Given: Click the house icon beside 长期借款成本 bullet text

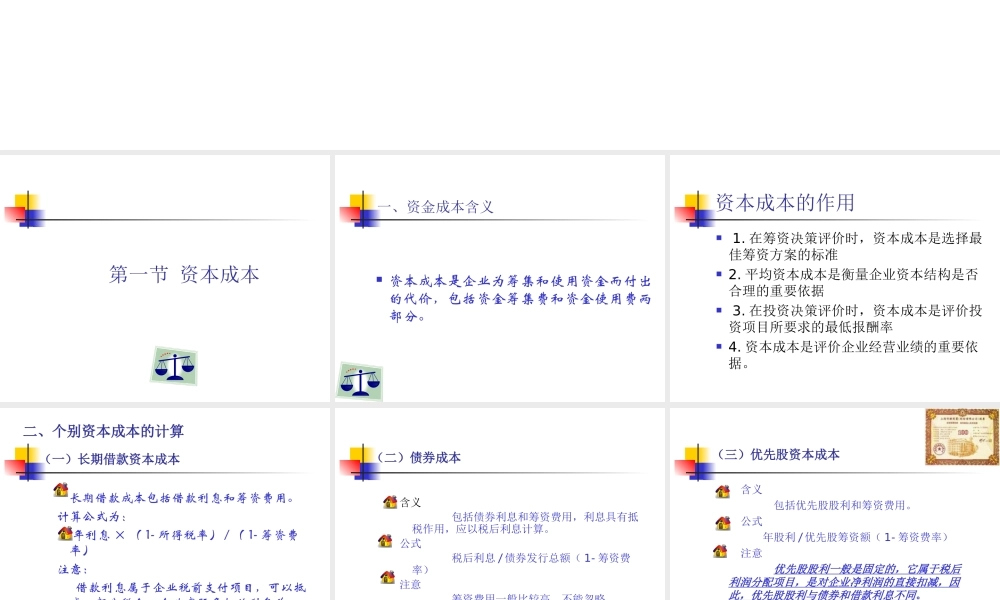Looking at the screenshot, I should [x=60, y=492].
